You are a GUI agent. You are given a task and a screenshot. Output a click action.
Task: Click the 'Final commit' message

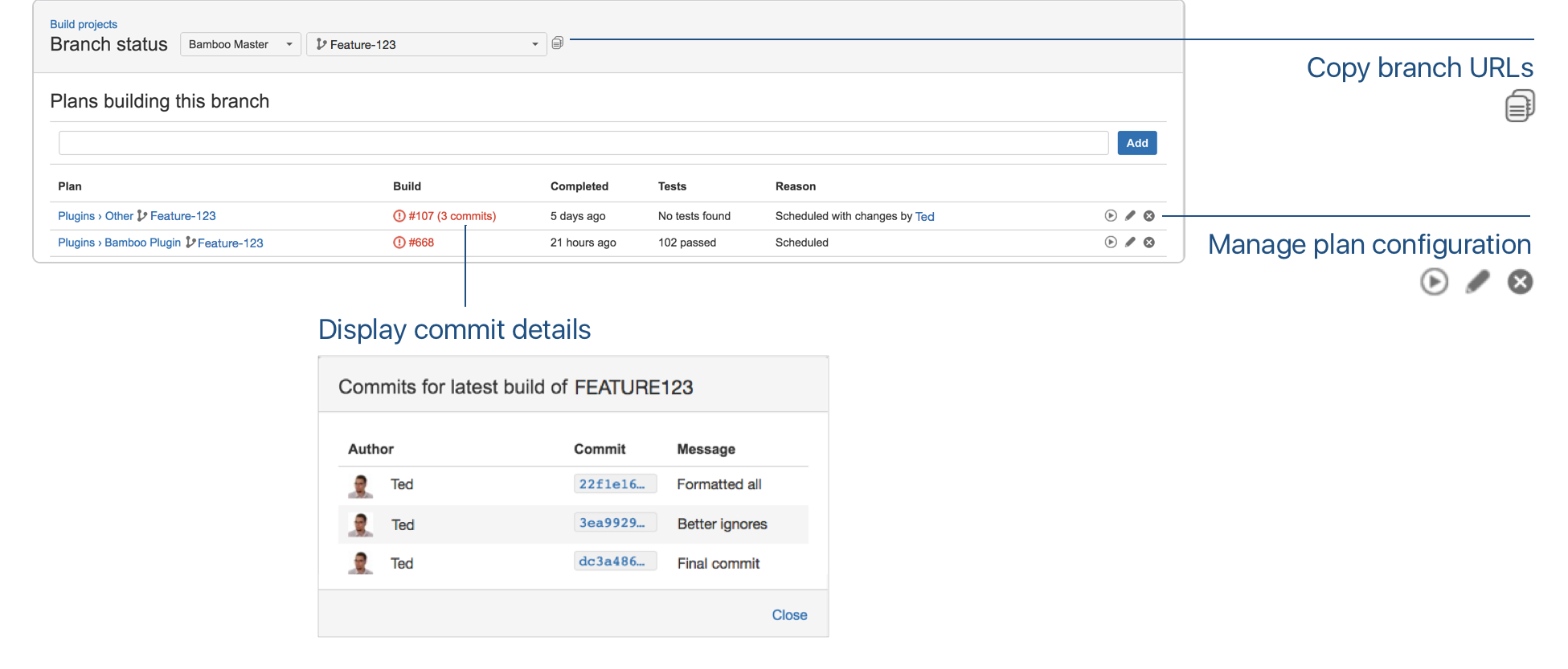pos(718,563)
